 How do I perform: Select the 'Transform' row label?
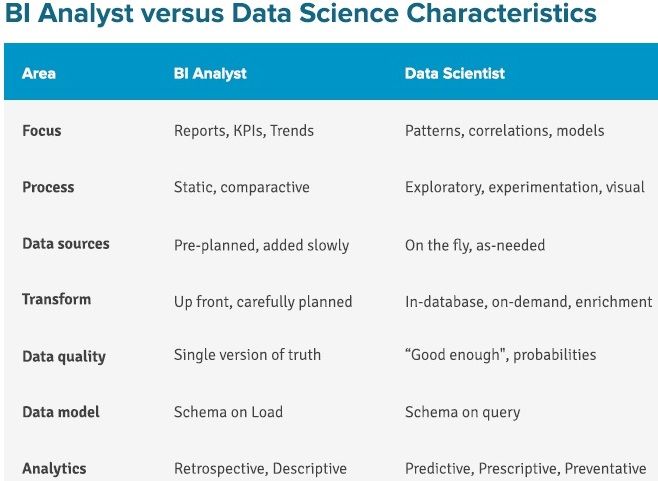56,299
